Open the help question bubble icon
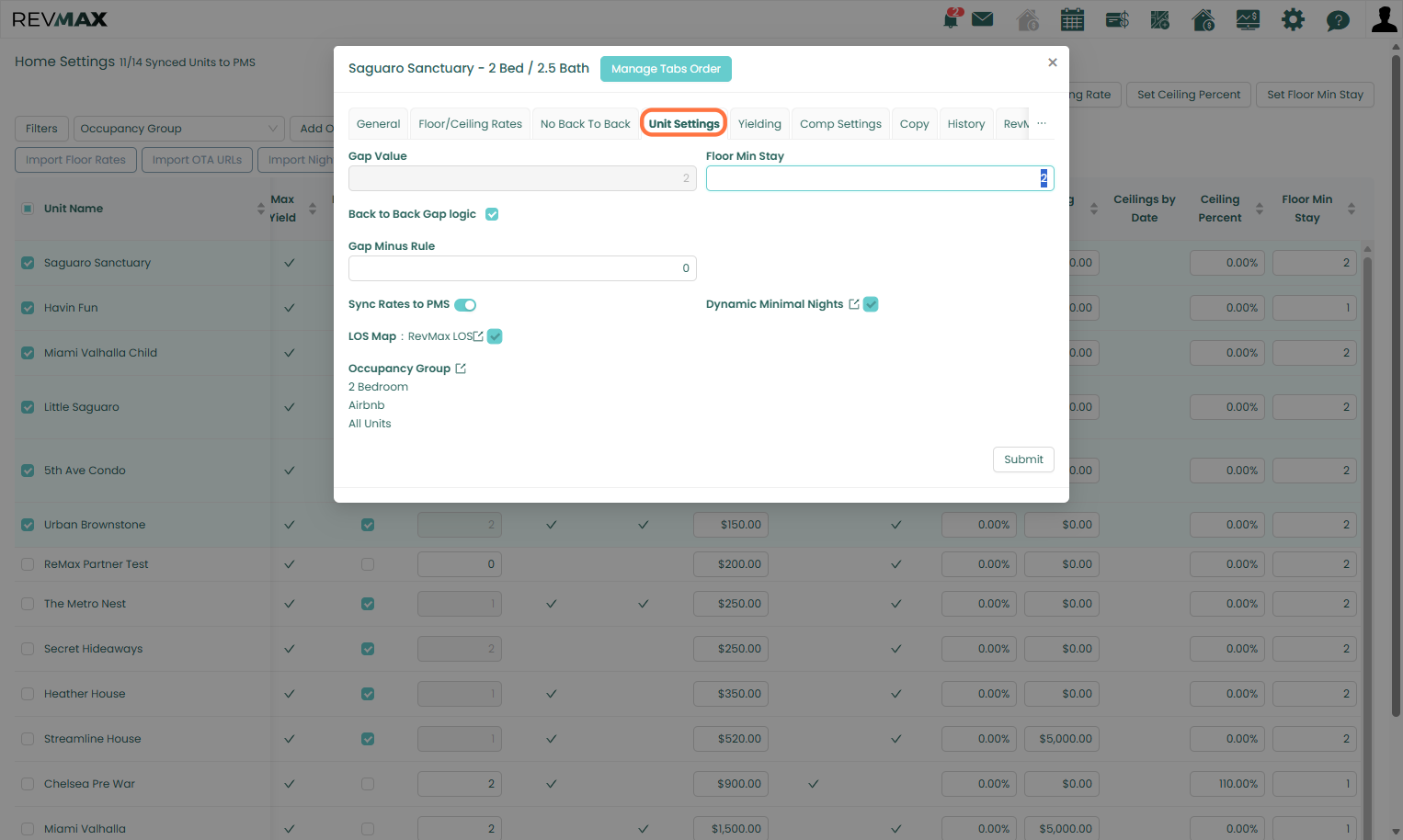Image resolution: width=1403 pixels, height=840 pixels. tap(1338, 20)
